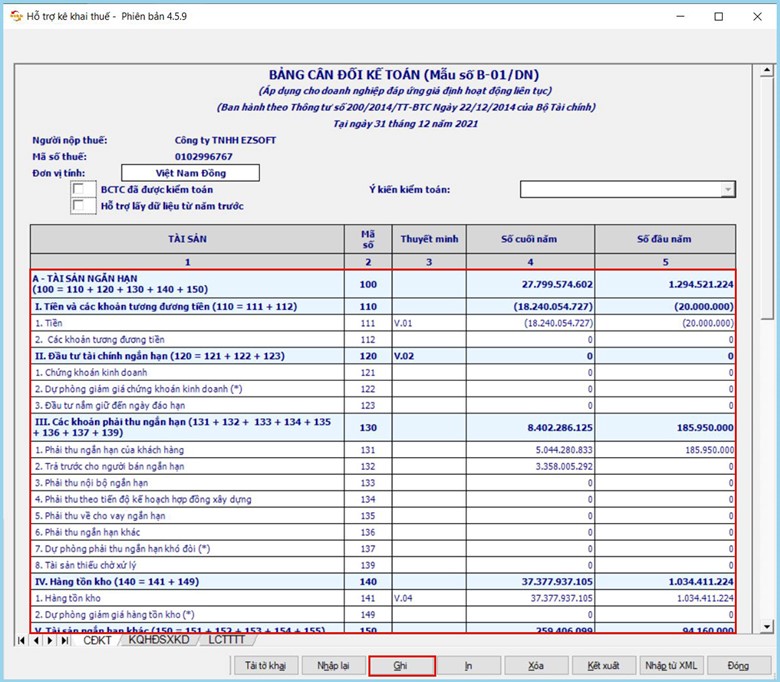Click the 'Nhập từ XML' button
Screen dimensions: 780x682
[x=670, y=665]
